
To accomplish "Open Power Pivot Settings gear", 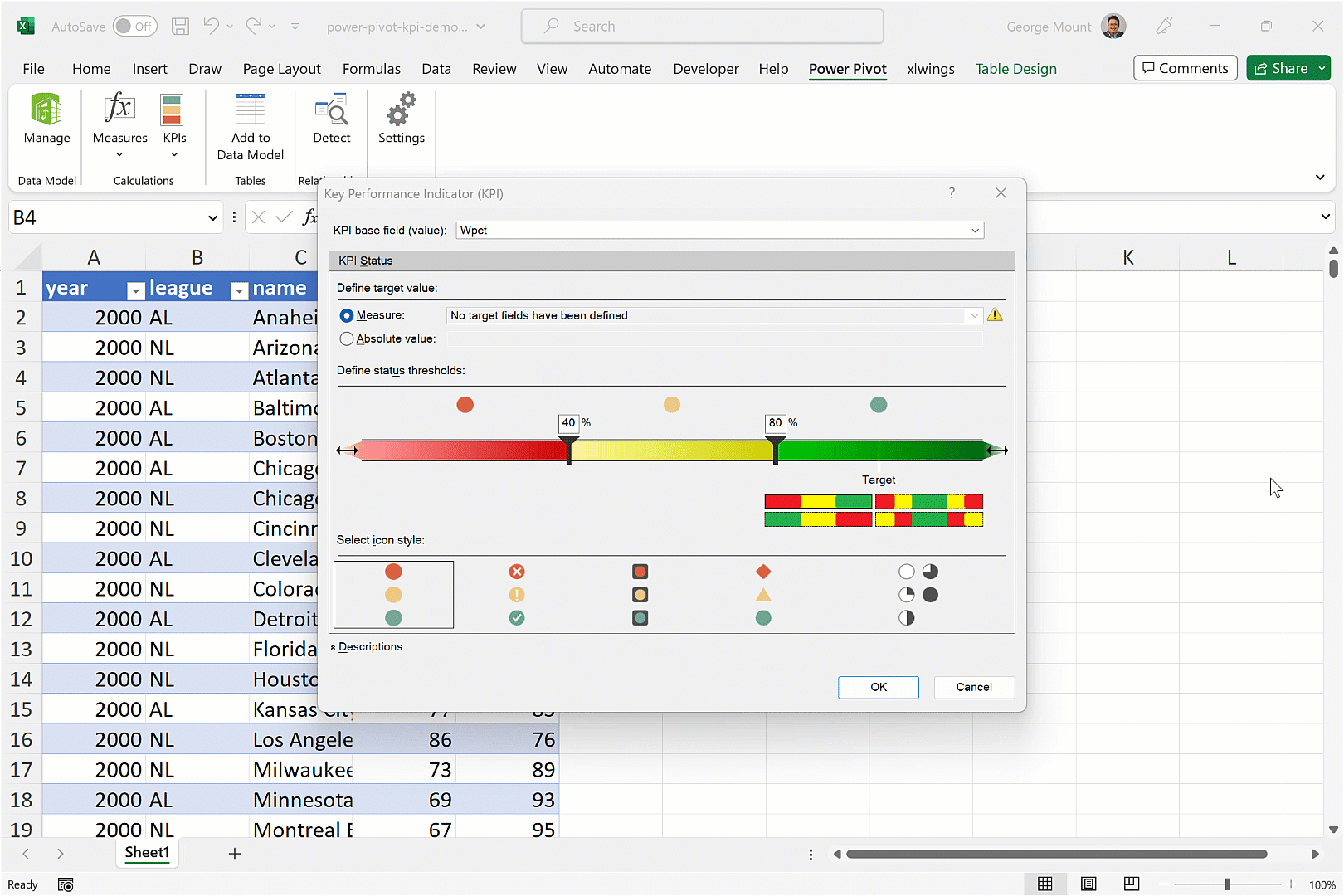I will 401,110.
